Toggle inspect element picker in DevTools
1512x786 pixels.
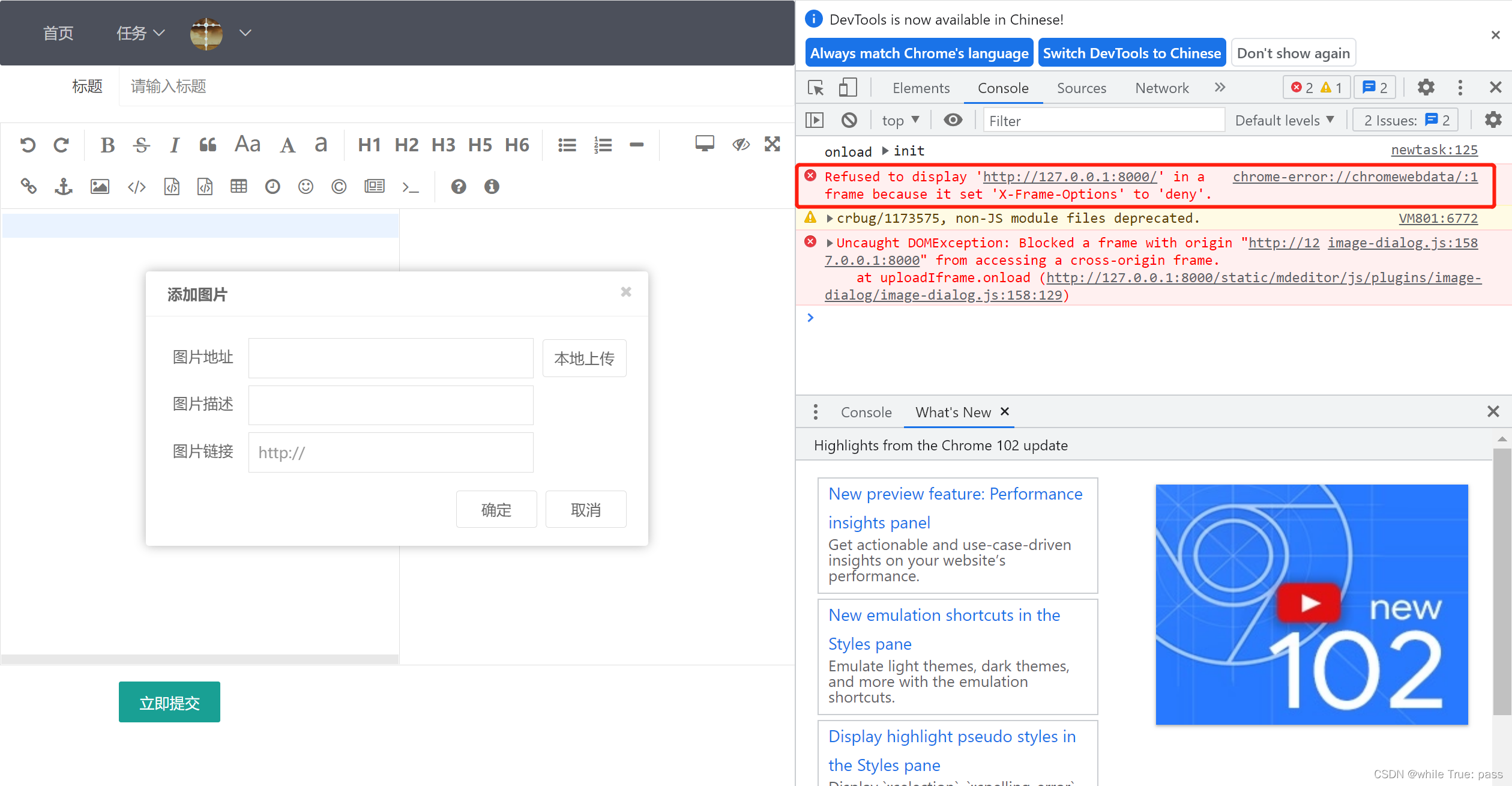tap(816, 88)
